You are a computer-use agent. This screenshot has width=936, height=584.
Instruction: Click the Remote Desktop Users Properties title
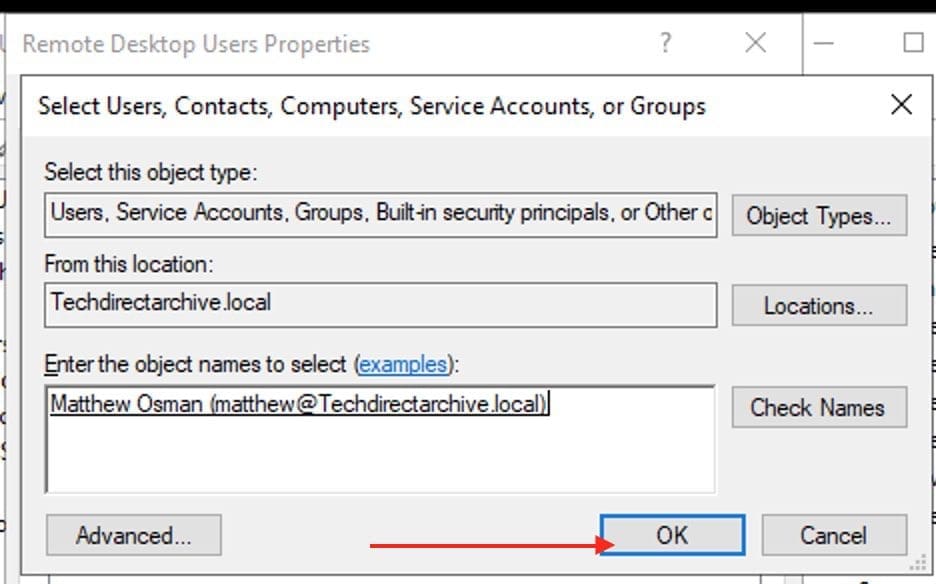196,44
